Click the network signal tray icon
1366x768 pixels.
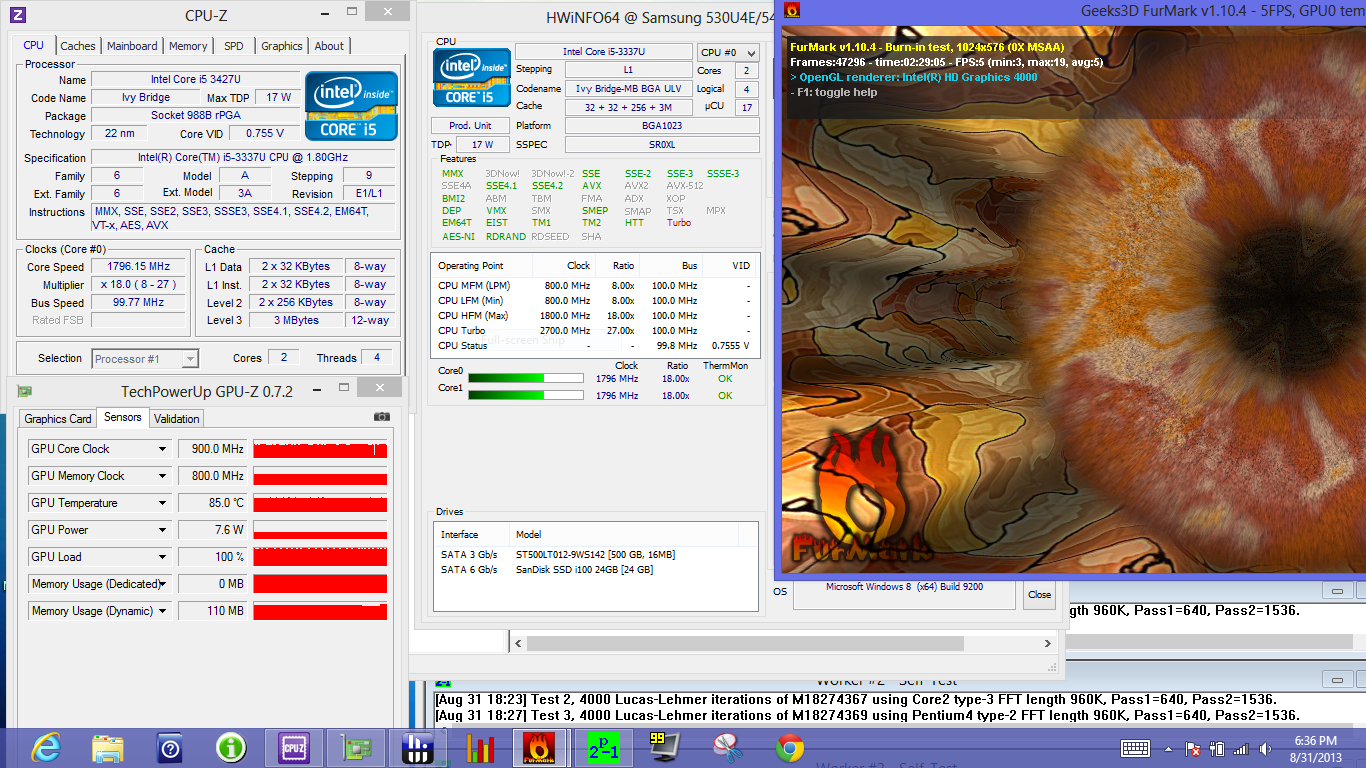pos(1241,748)
